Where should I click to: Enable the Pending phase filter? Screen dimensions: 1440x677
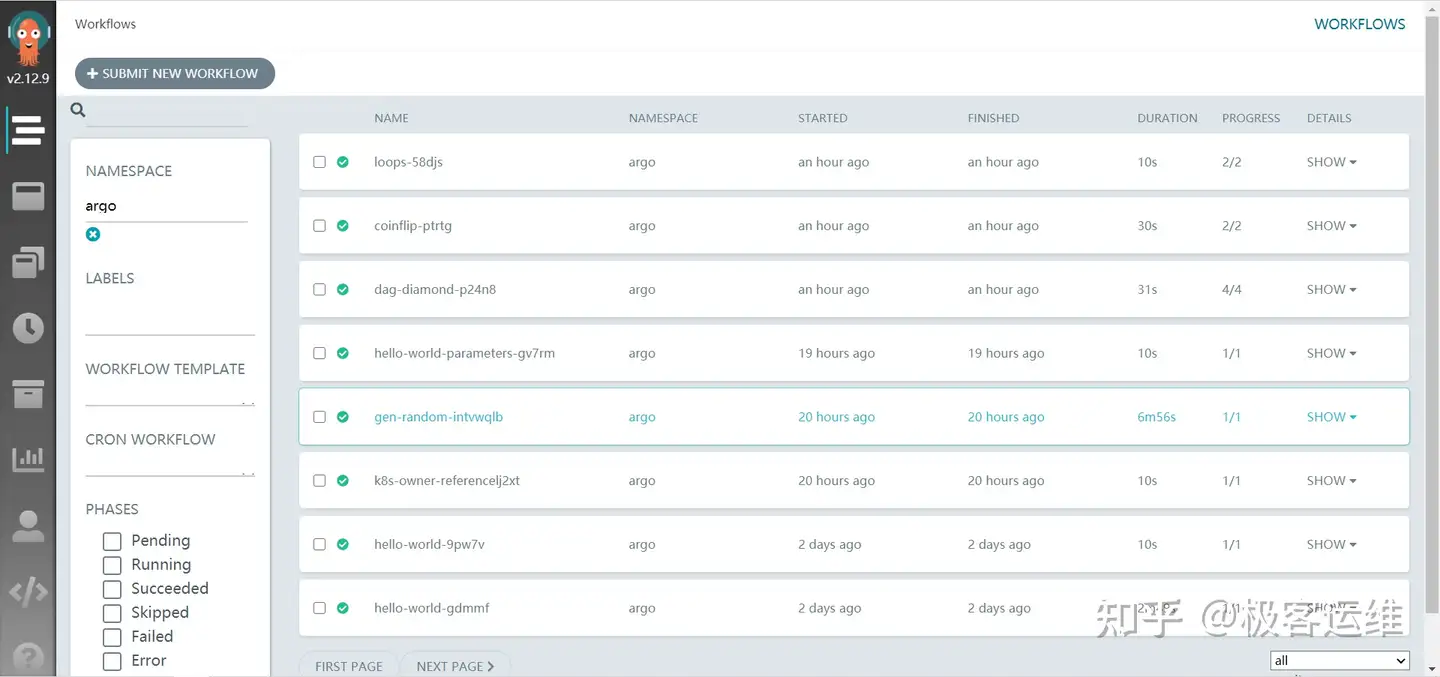pyautogui.click(x=112, y=541)
